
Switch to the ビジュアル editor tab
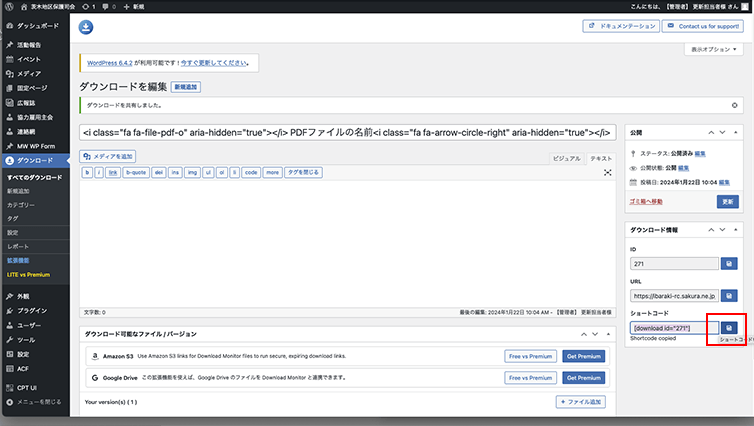pos(566,158)
